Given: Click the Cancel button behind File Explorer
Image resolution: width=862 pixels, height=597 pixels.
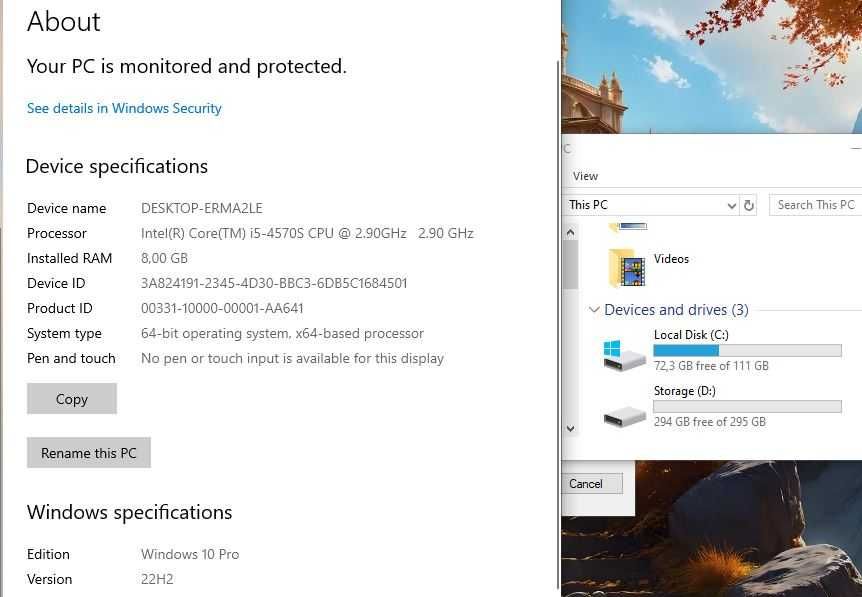Looking at the screenshot, I should click(592, 484).
